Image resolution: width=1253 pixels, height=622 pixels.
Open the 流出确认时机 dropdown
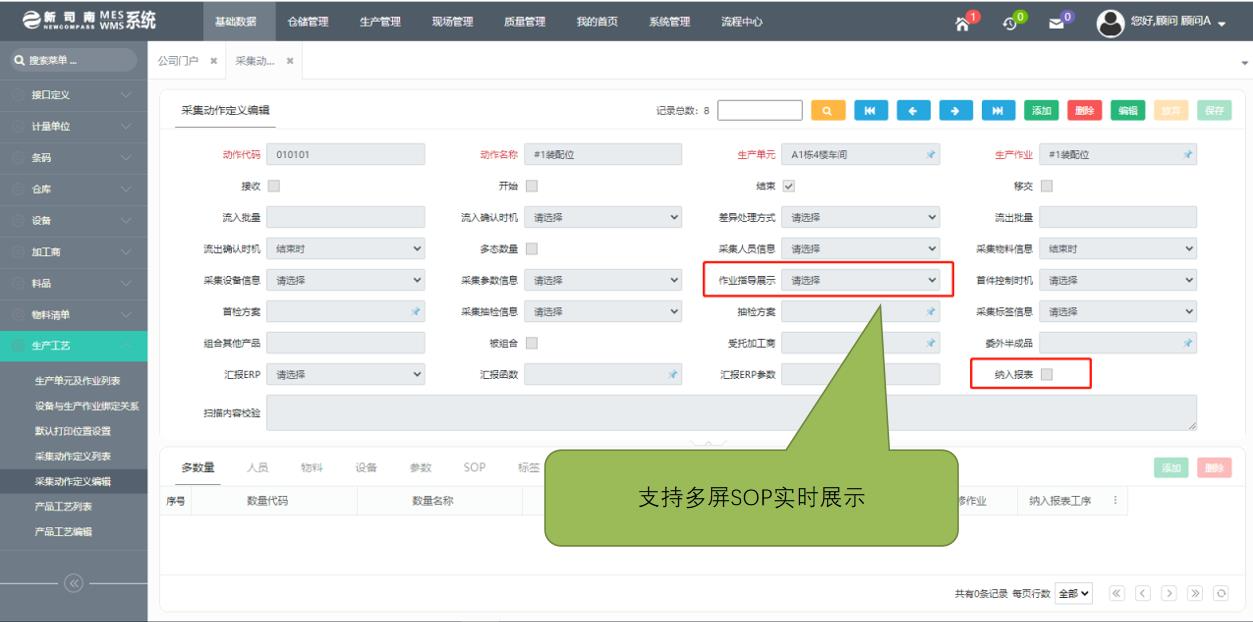[x=347, y=249]
